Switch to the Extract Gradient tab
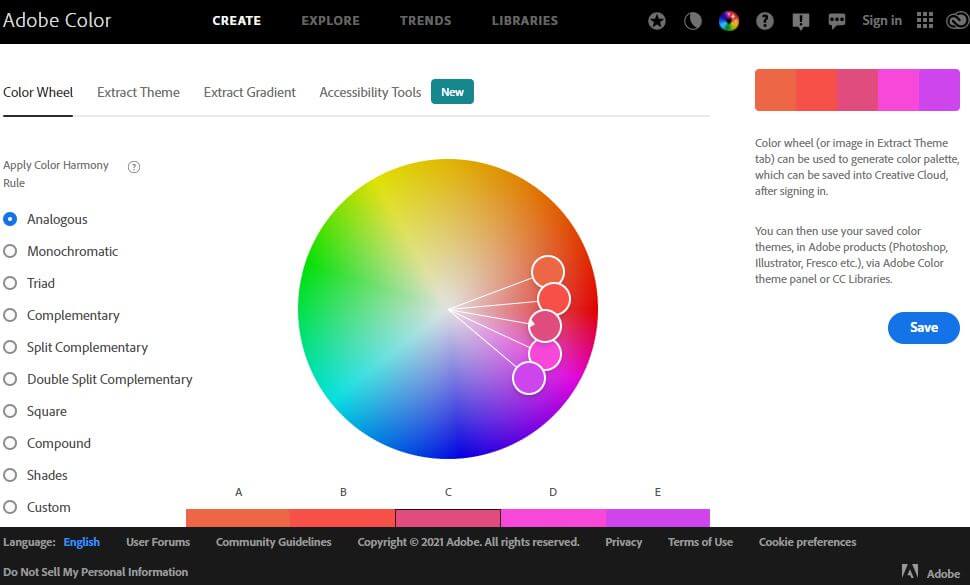 tap(250, 93)
